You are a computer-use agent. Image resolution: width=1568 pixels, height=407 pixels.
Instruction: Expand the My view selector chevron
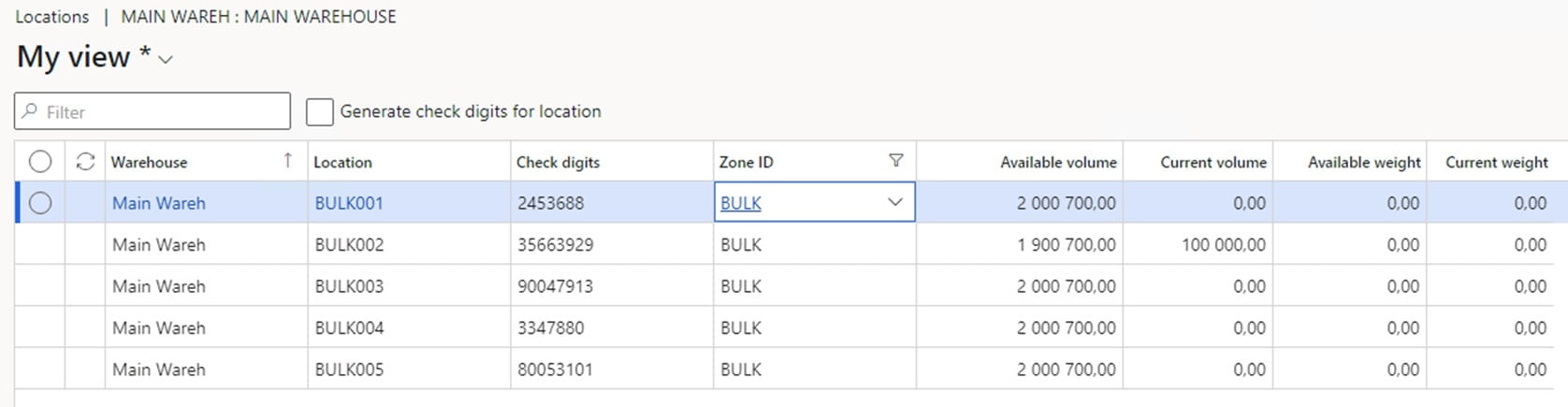(x=166, y=60)
